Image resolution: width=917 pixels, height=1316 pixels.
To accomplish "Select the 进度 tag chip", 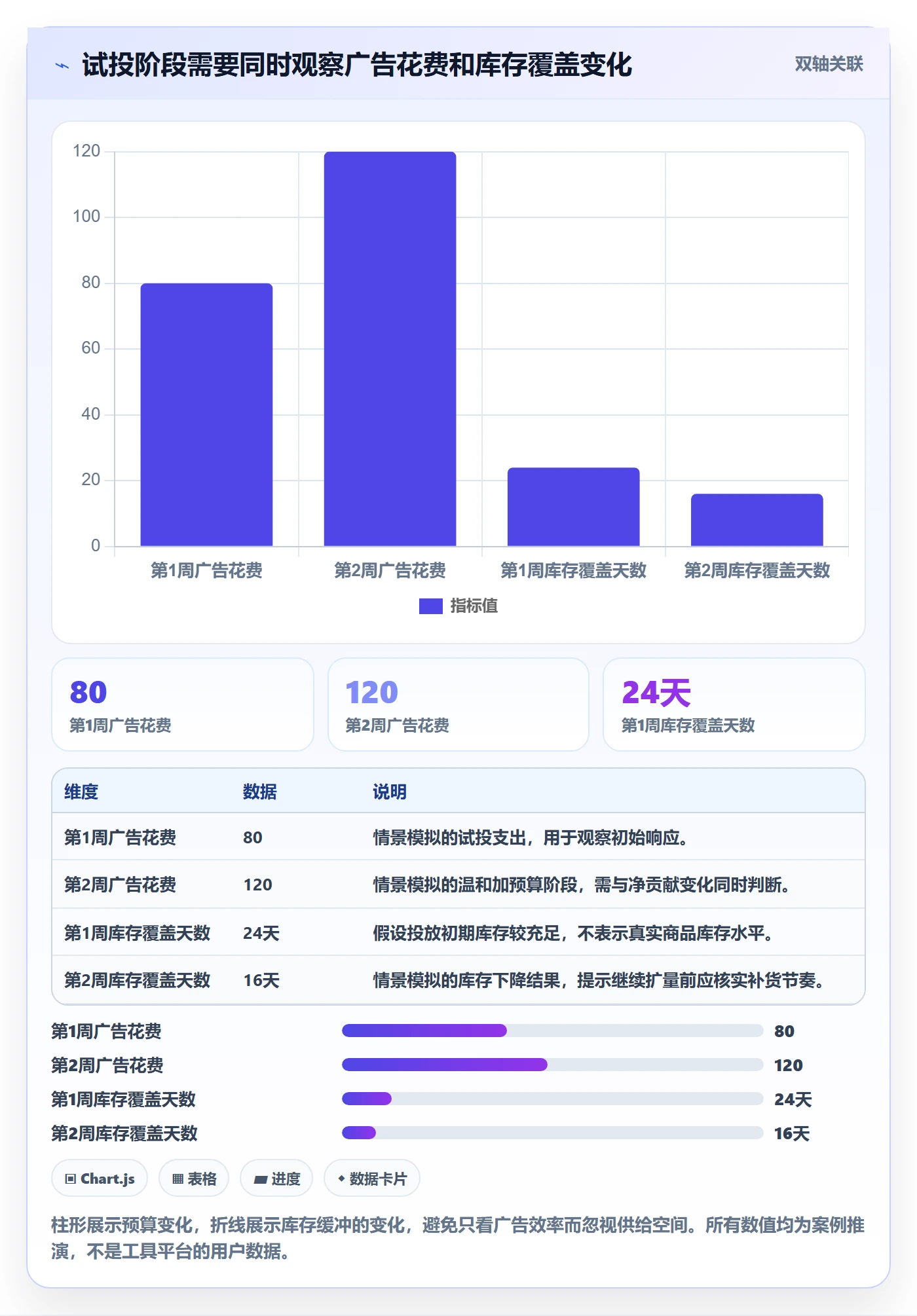I will (x=276, y=1179).
